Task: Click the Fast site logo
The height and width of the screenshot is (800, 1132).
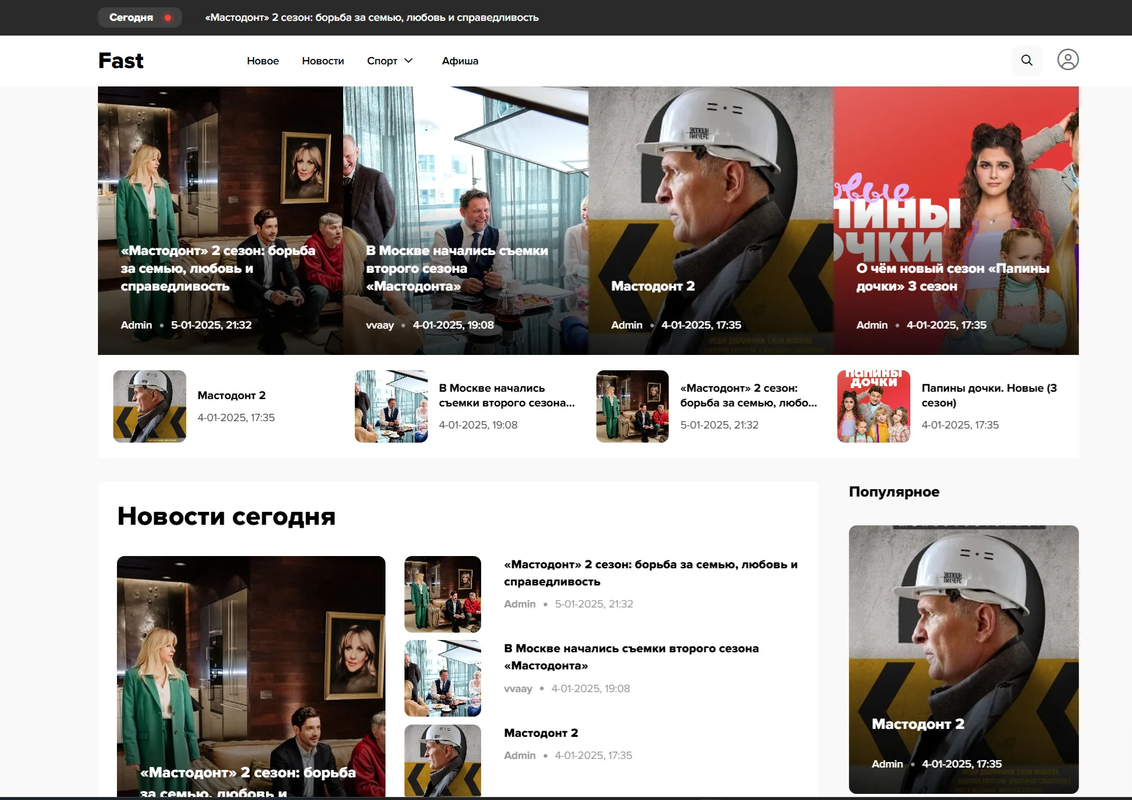Action: (x=121, y=61)
